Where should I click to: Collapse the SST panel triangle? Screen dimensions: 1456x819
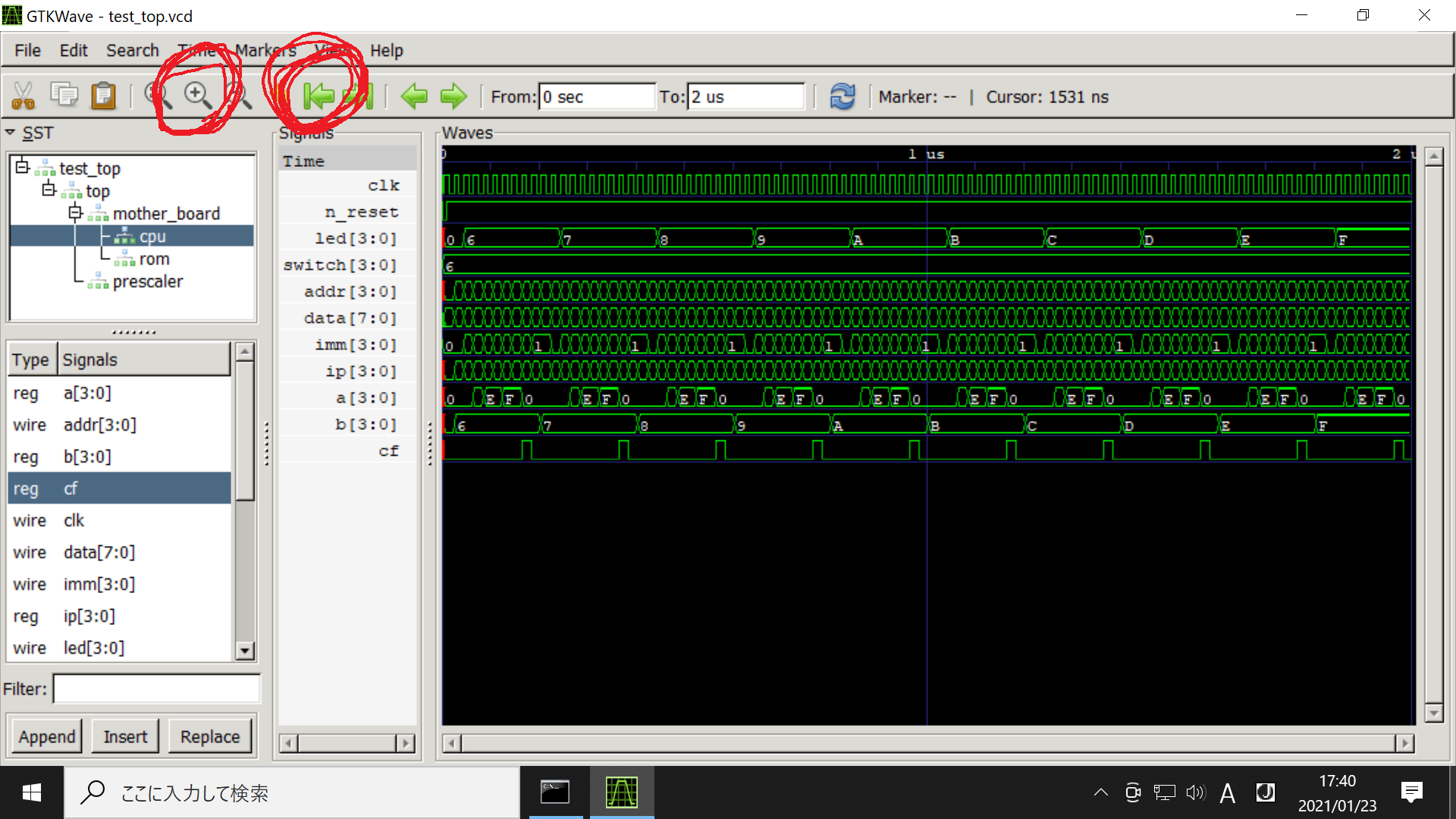click(11, 133)
